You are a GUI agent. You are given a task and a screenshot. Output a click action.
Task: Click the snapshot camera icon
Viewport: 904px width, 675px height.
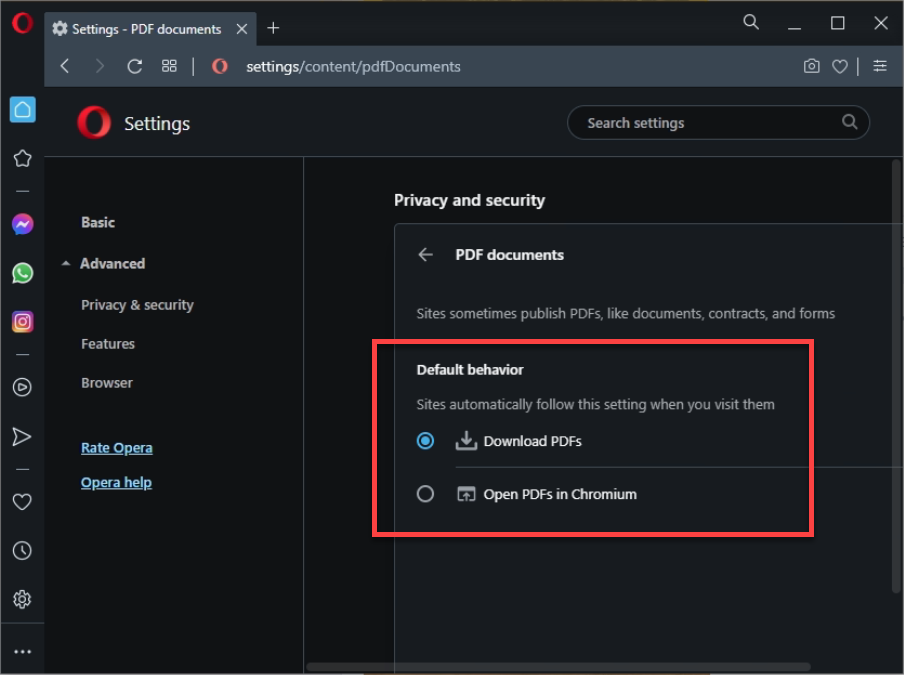pyautogui.click(x=811, y=66)
